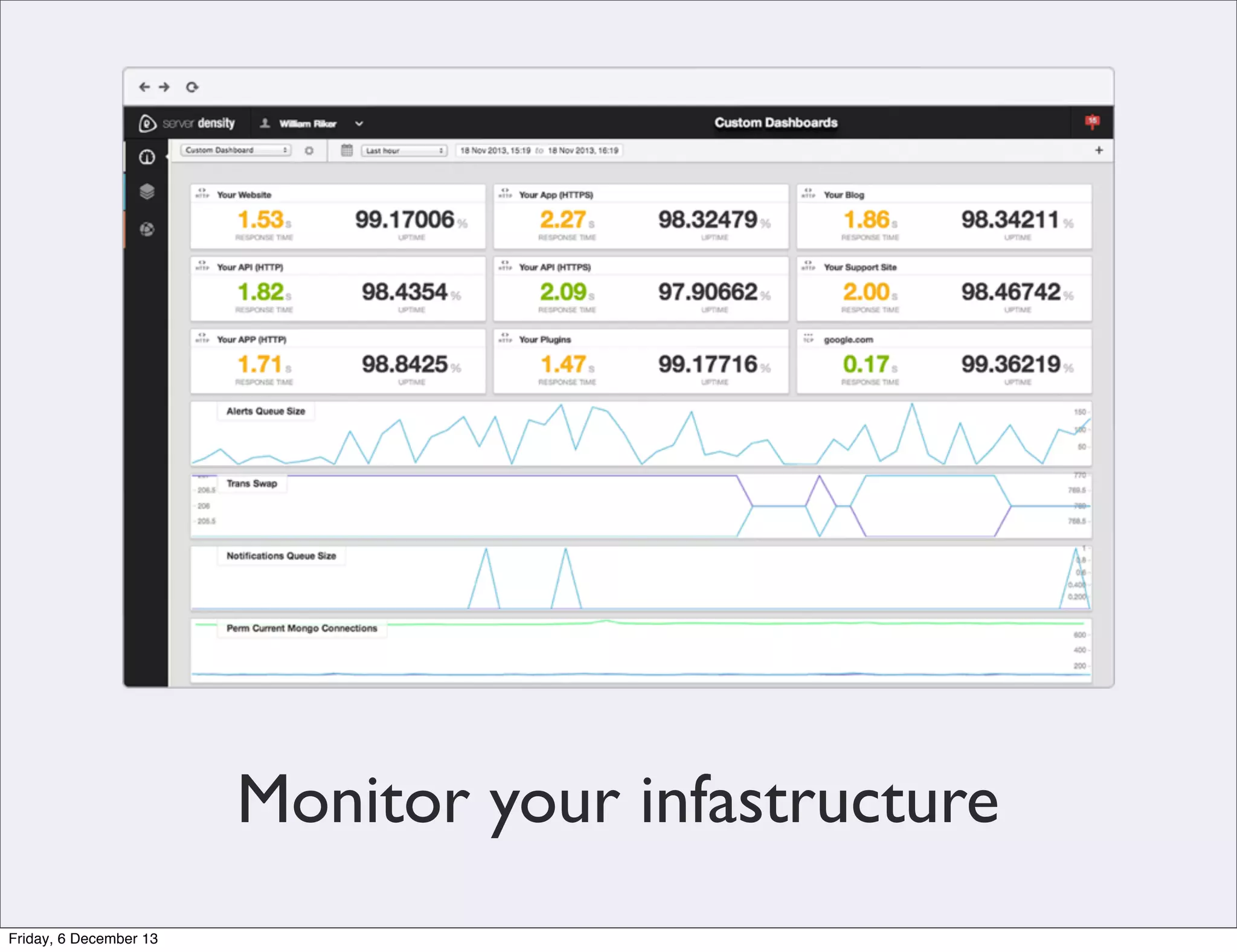Click the google.com TCP check icon
This screenshot has height=952, width=1237.
click(x=809, y=338)
